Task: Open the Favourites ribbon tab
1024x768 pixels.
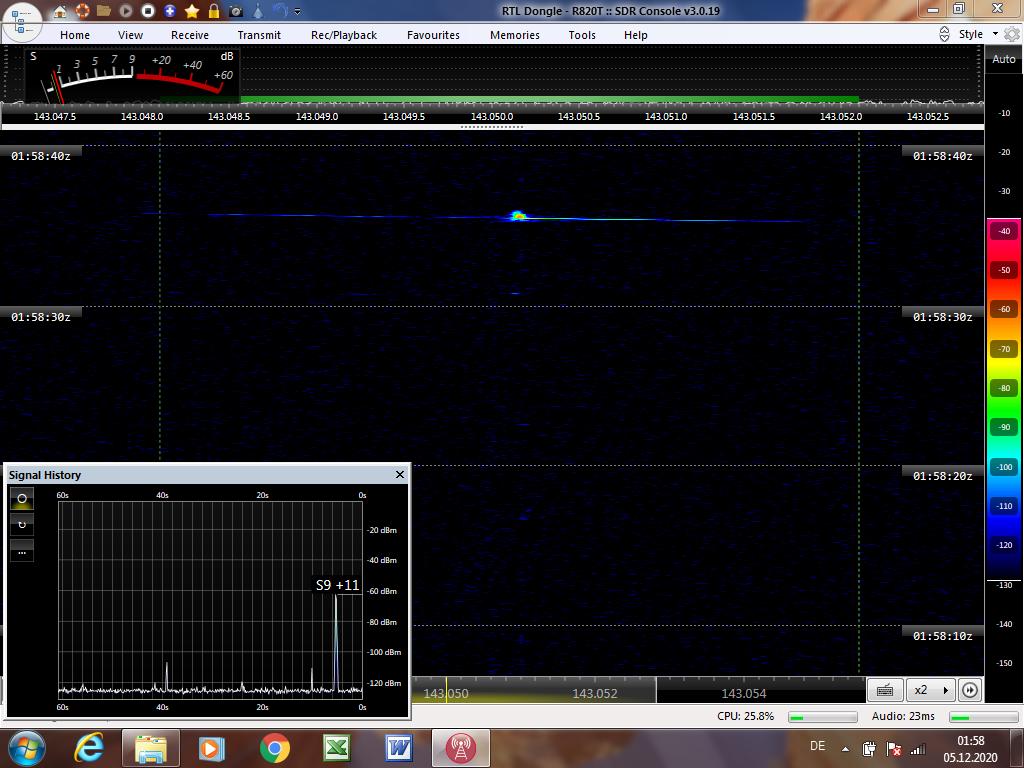Action: coord(433,35)
